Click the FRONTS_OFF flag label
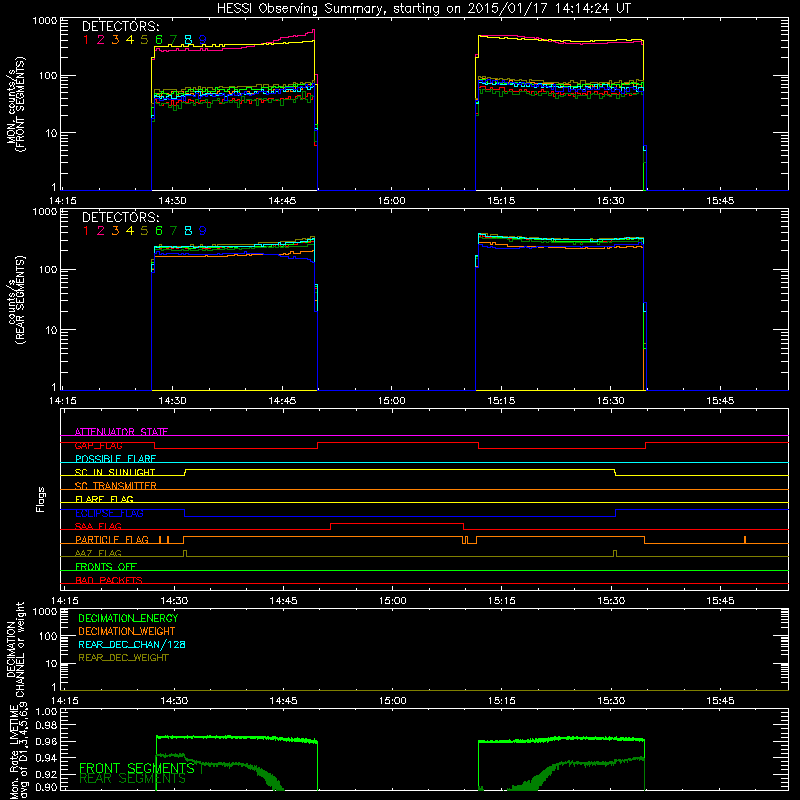Viewport: 800px width, 800px height. pos(106,567)
